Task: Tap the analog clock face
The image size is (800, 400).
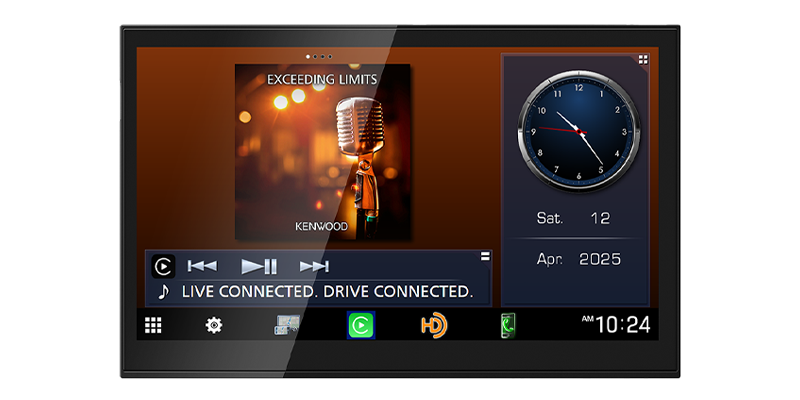Action: click(x=575, y=130)
